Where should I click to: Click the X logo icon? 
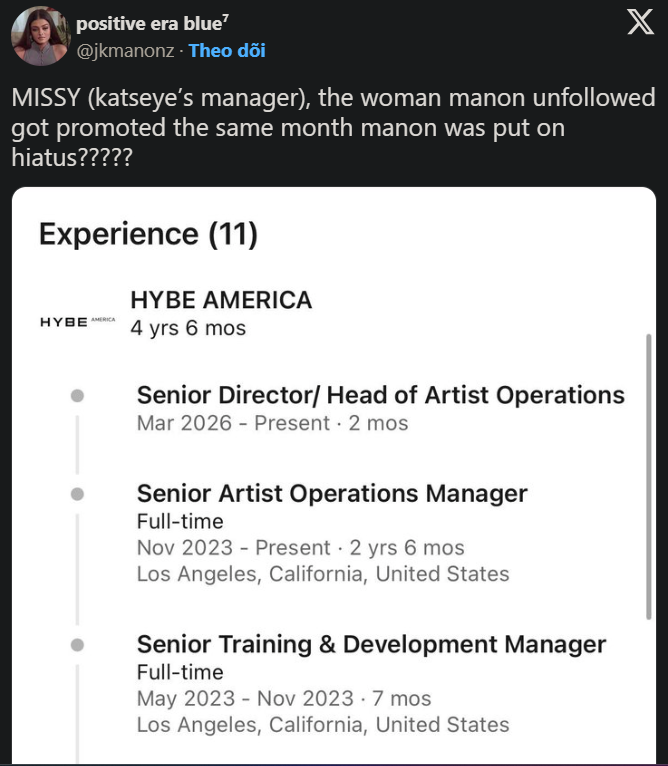(639, 23)
